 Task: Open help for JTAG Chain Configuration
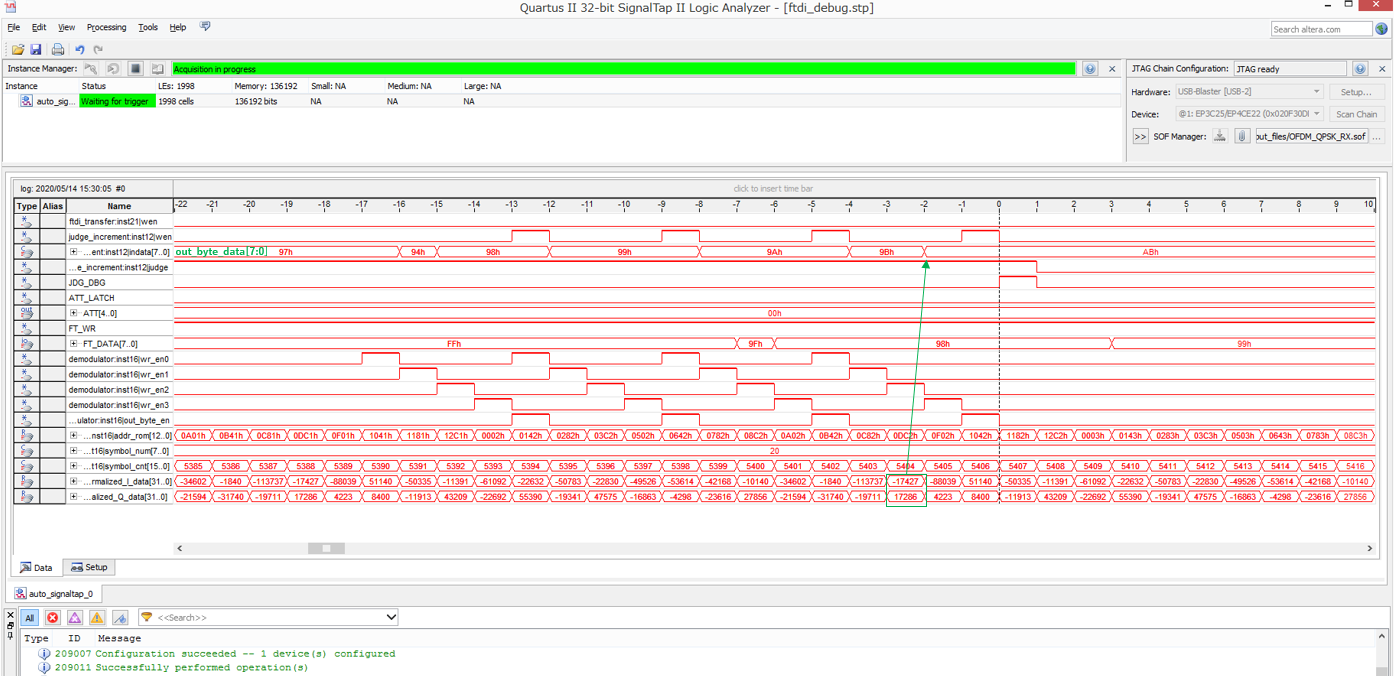pos(1360,69)
